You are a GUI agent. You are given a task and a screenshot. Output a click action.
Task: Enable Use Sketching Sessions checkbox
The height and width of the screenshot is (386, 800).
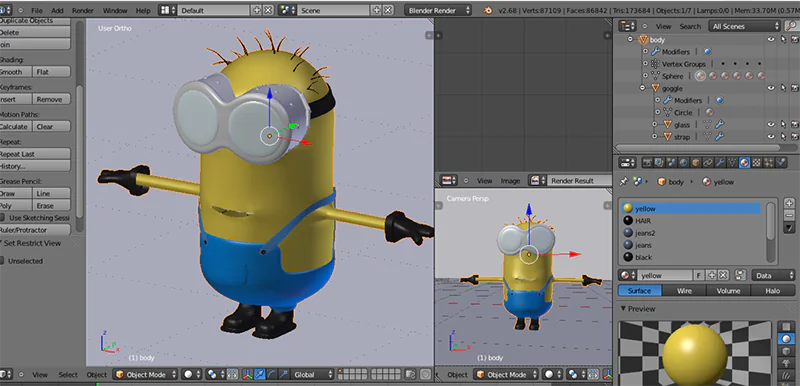(3, 218)
